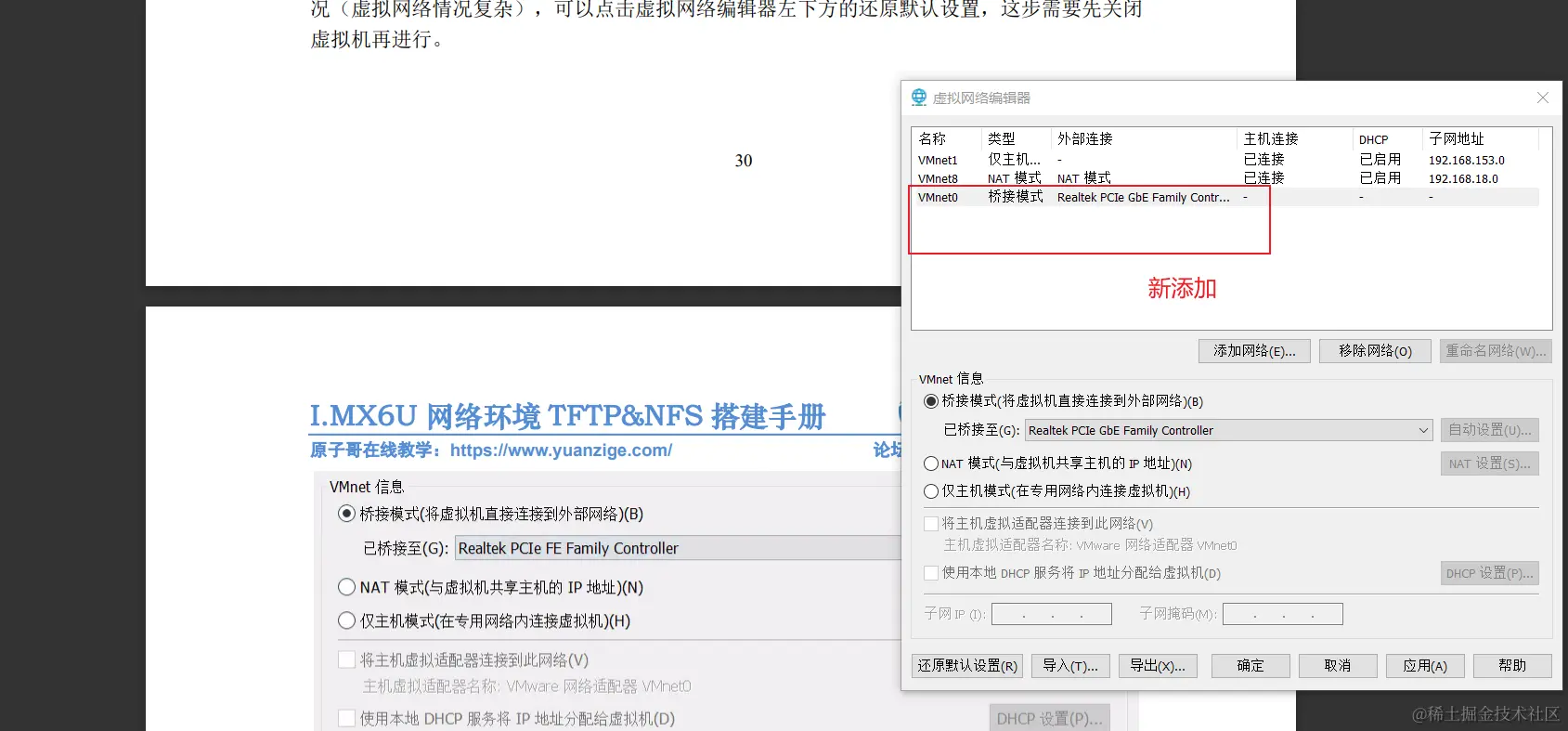Select bridged mode radio in the editor dialog
1568x731 pixels.
click(x=931, y=401)
